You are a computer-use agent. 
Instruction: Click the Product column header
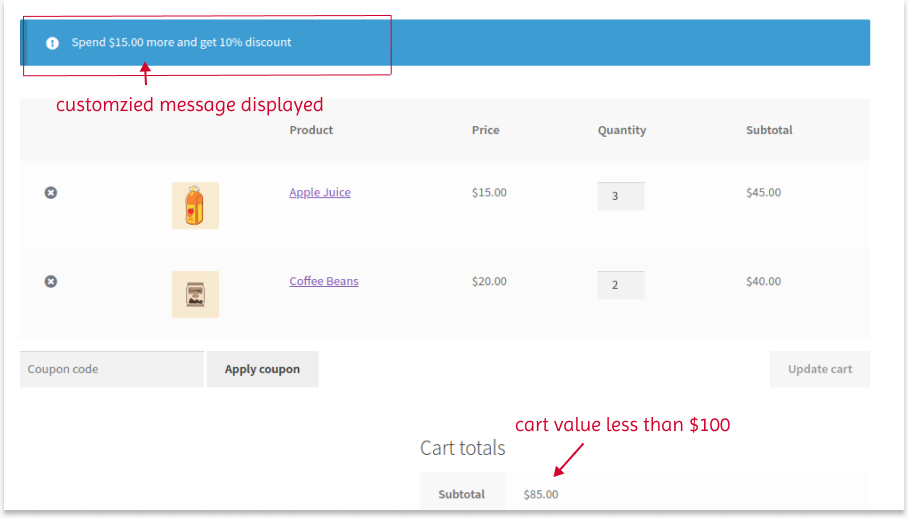311,130
